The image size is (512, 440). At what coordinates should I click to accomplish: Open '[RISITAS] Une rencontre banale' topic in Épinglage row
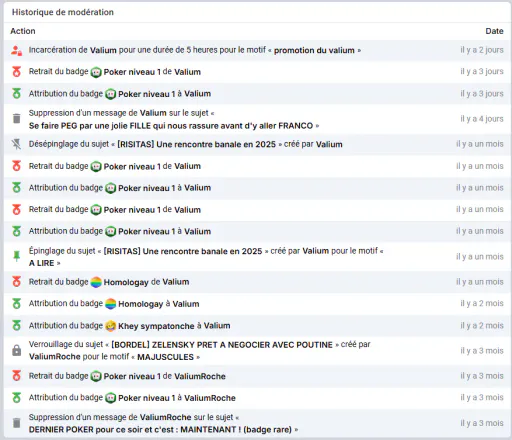(x=183, y=251)
